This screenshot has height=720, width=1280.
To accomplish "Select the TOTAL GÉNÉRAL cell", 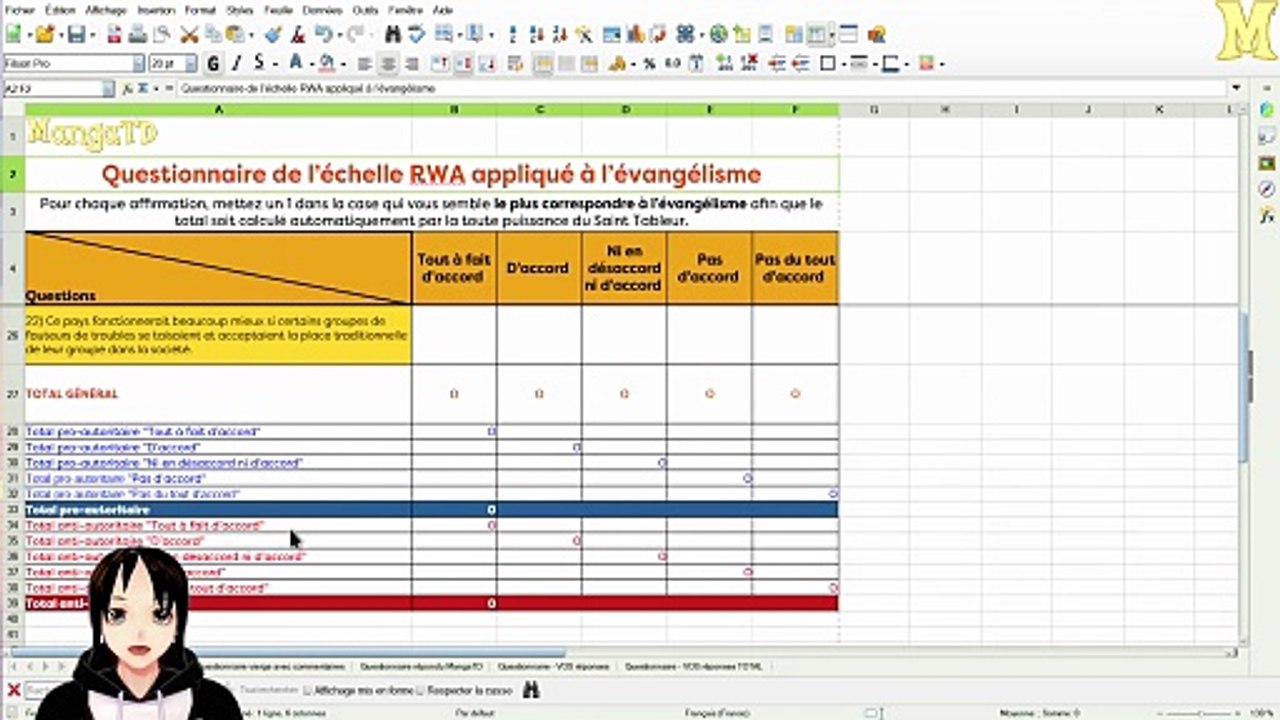I will coord(218,394).
